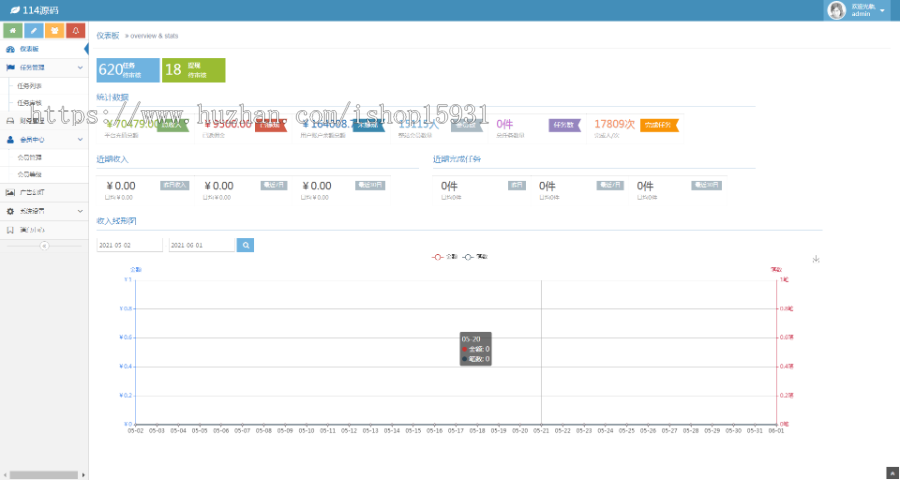Click the blue 620 pending tasks tile
Screen dimensions: 900x480
[128, 70]
